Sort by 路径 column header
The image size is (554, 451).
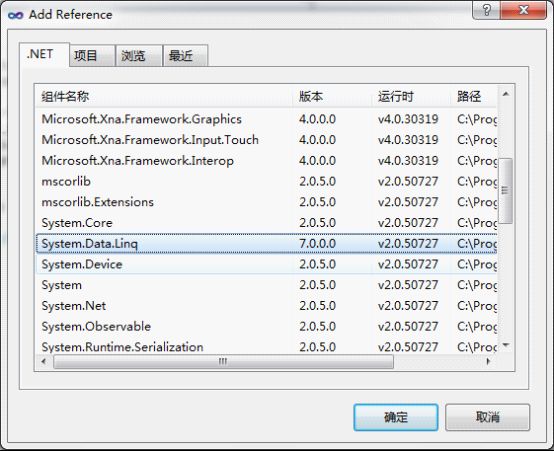tap(474, 96)
